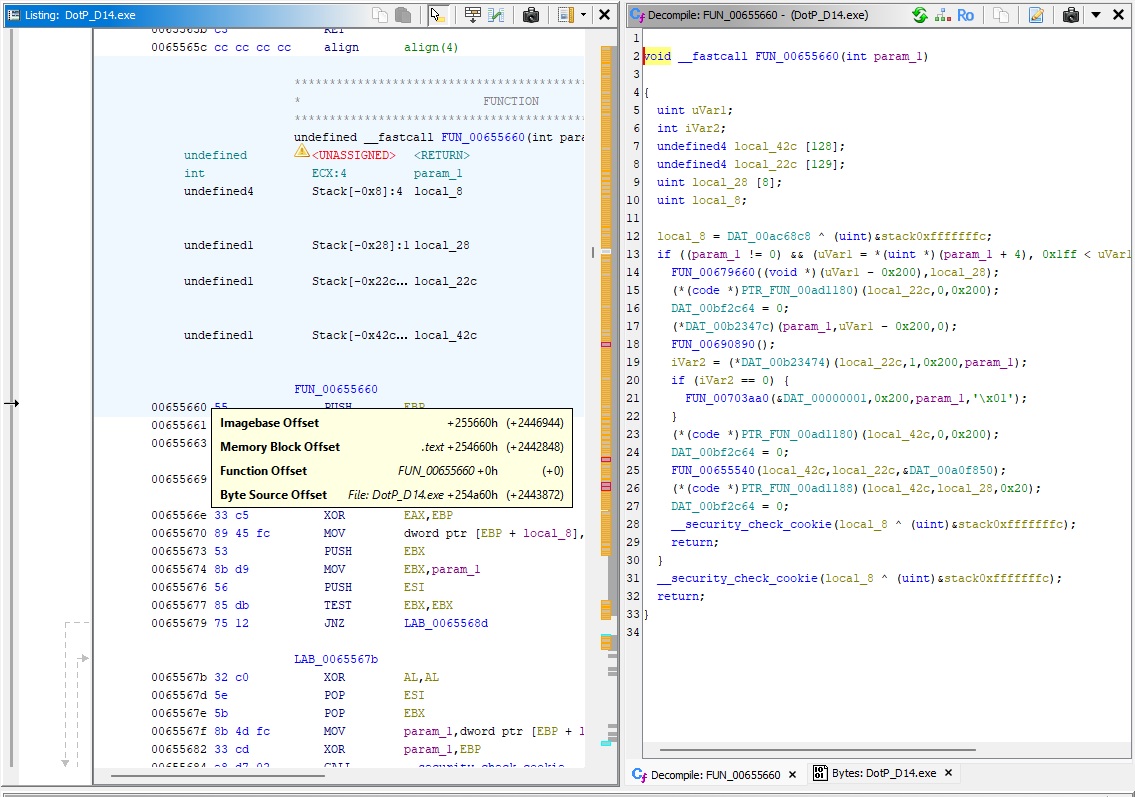This screenshot has width=1135, height=797.
Task: Click the warning icon beside <UNASSIGNED>
Action: click(301, 152)
